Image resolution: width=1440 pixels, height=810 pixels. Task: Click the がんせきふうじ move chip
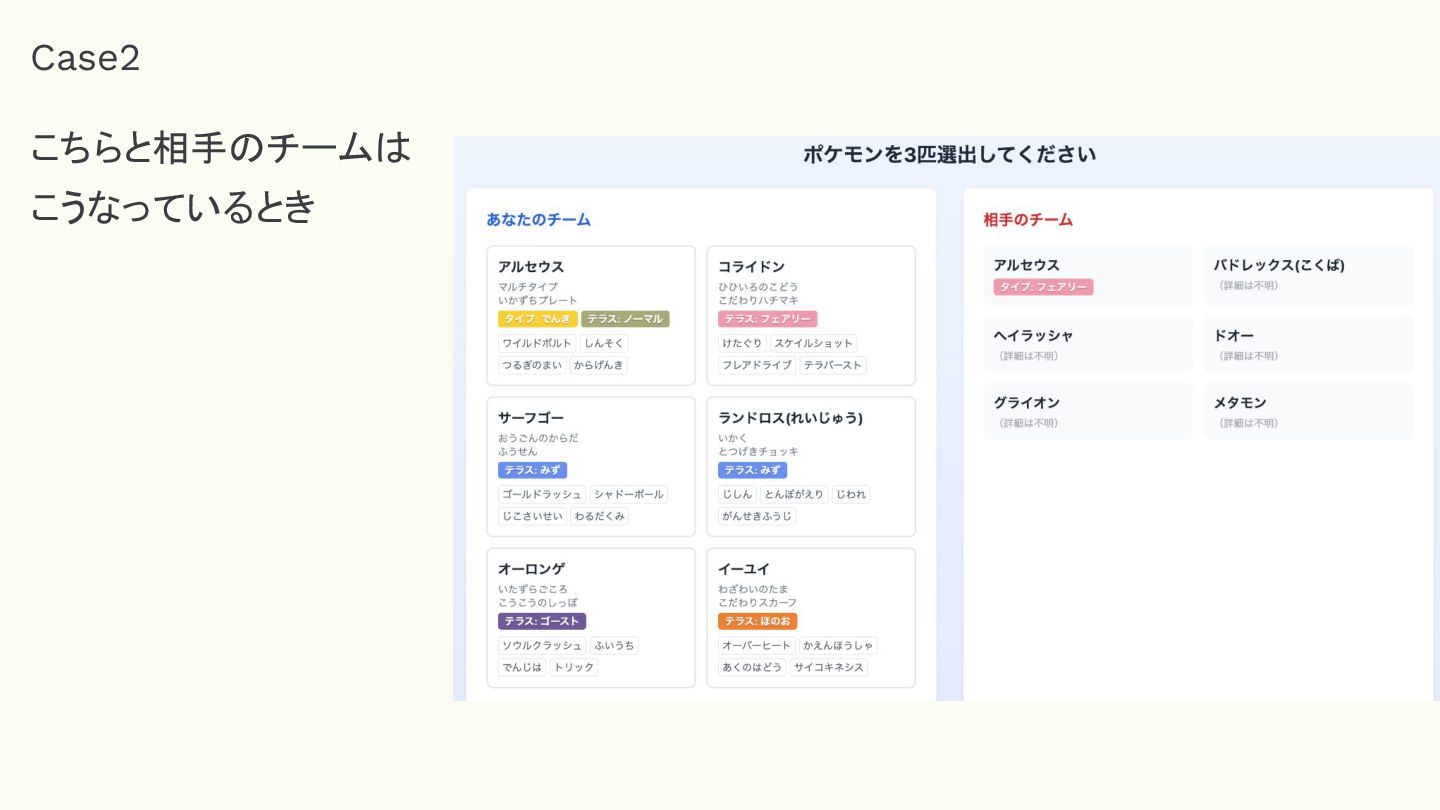pos(757,516)
